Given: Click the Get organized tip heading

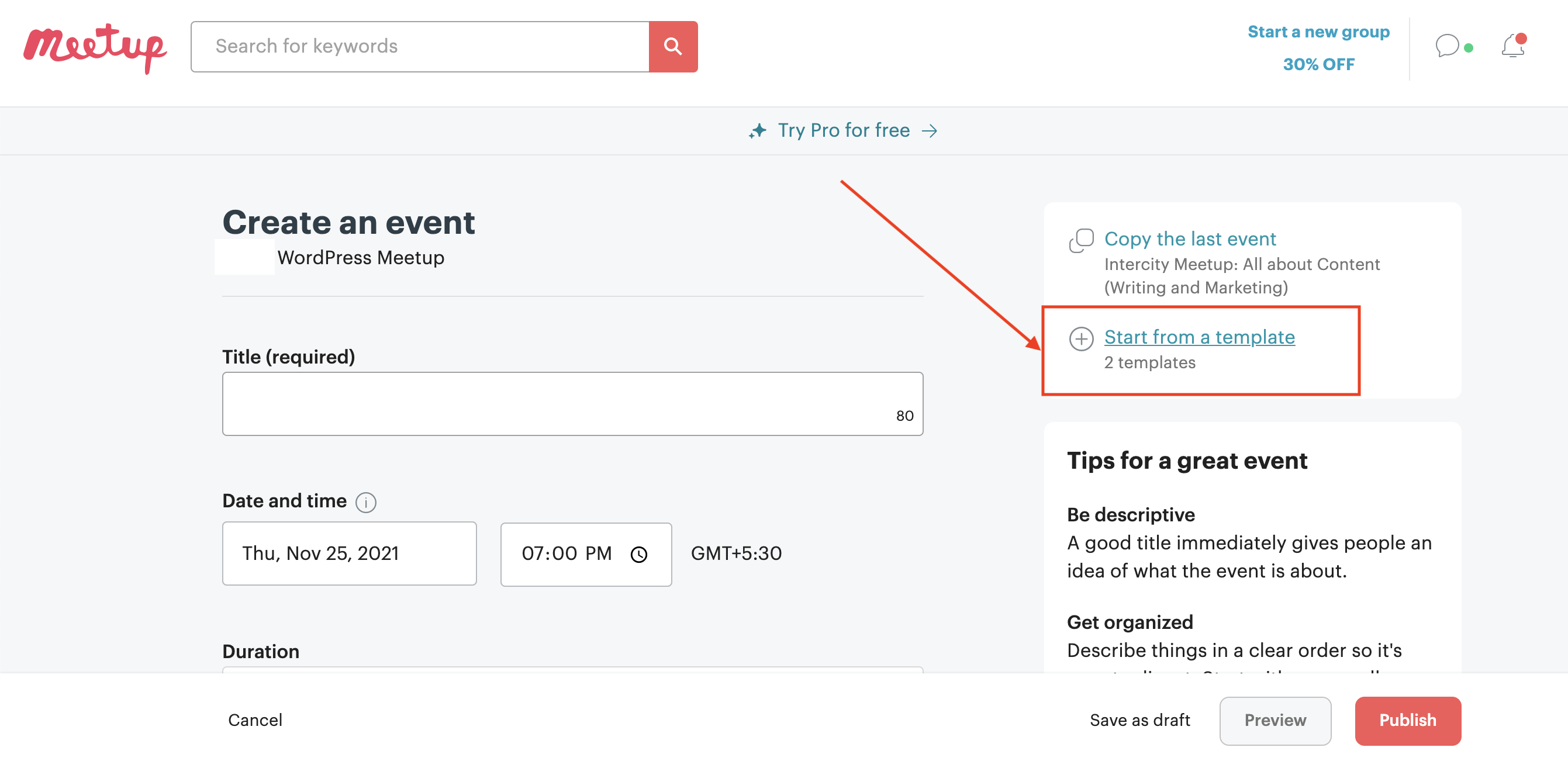Looking at the screenshot, I should pos(1129,622).
